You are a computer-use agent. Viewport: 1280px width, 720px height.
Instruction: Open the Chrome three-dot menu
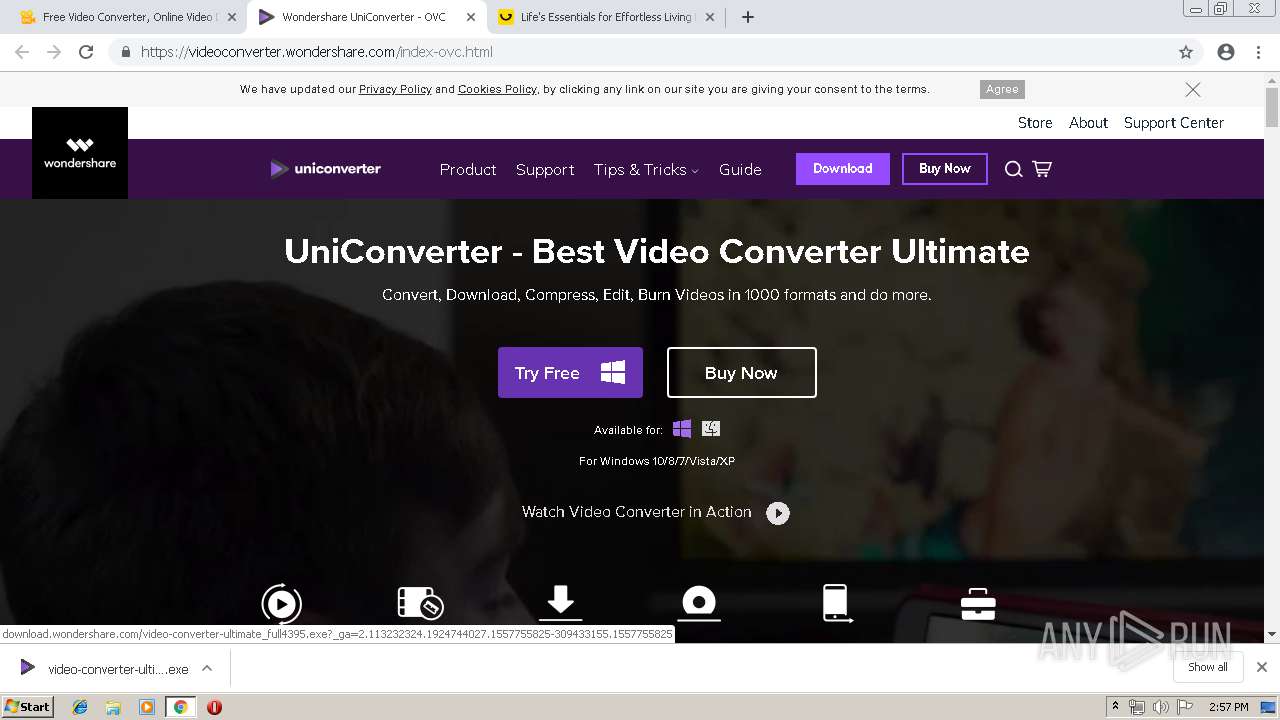[x=1259, y=52]
